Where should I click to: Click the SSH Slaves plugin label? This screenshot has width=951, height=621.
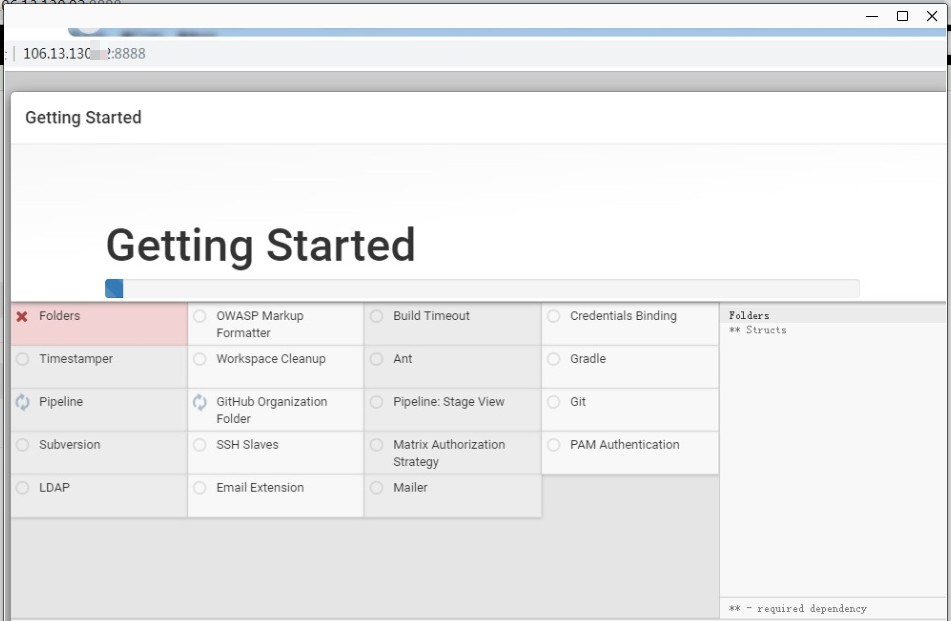click(247, 445)
